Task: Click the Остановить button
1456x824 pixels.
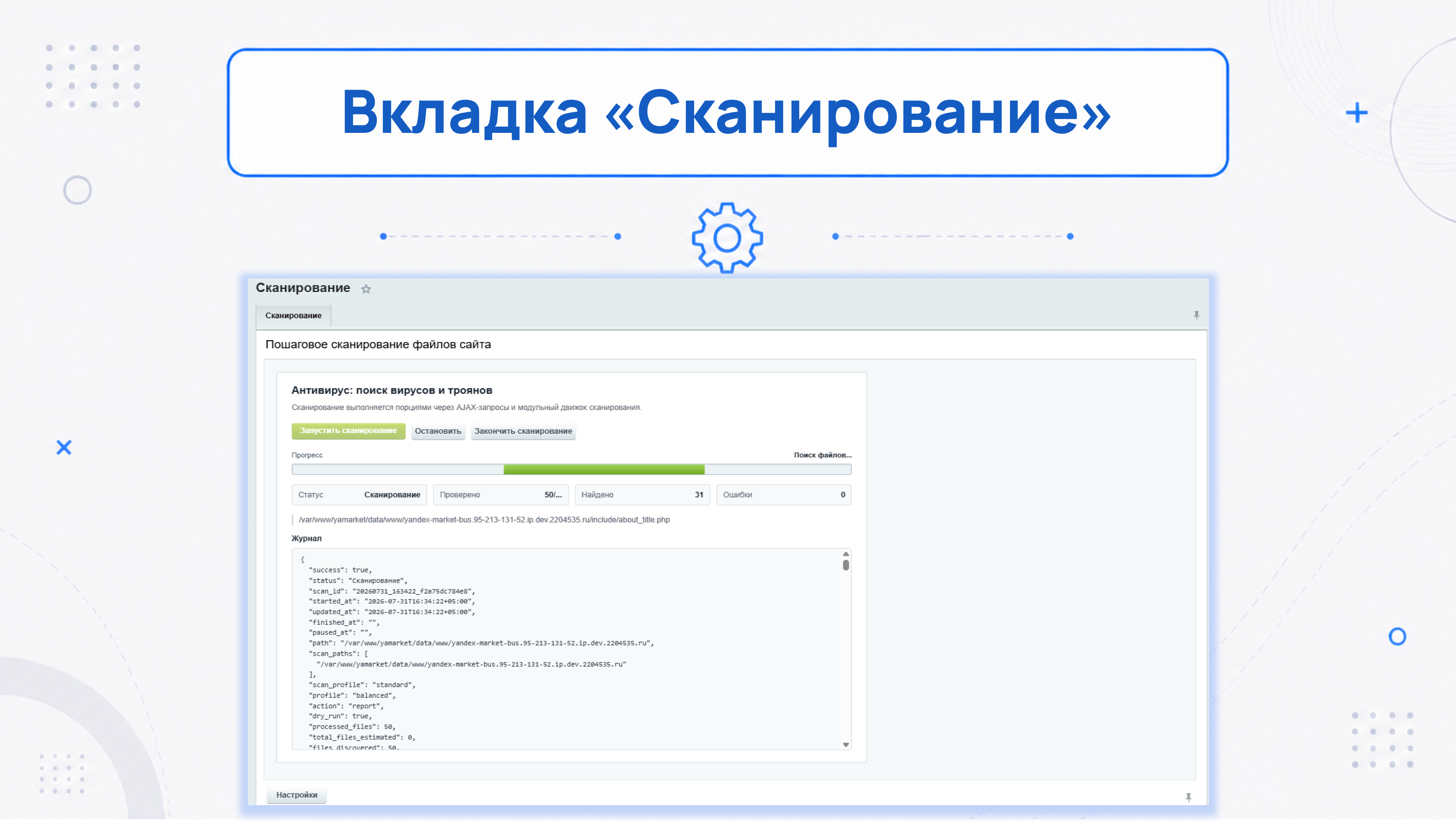Action: [x=438, y=431]
